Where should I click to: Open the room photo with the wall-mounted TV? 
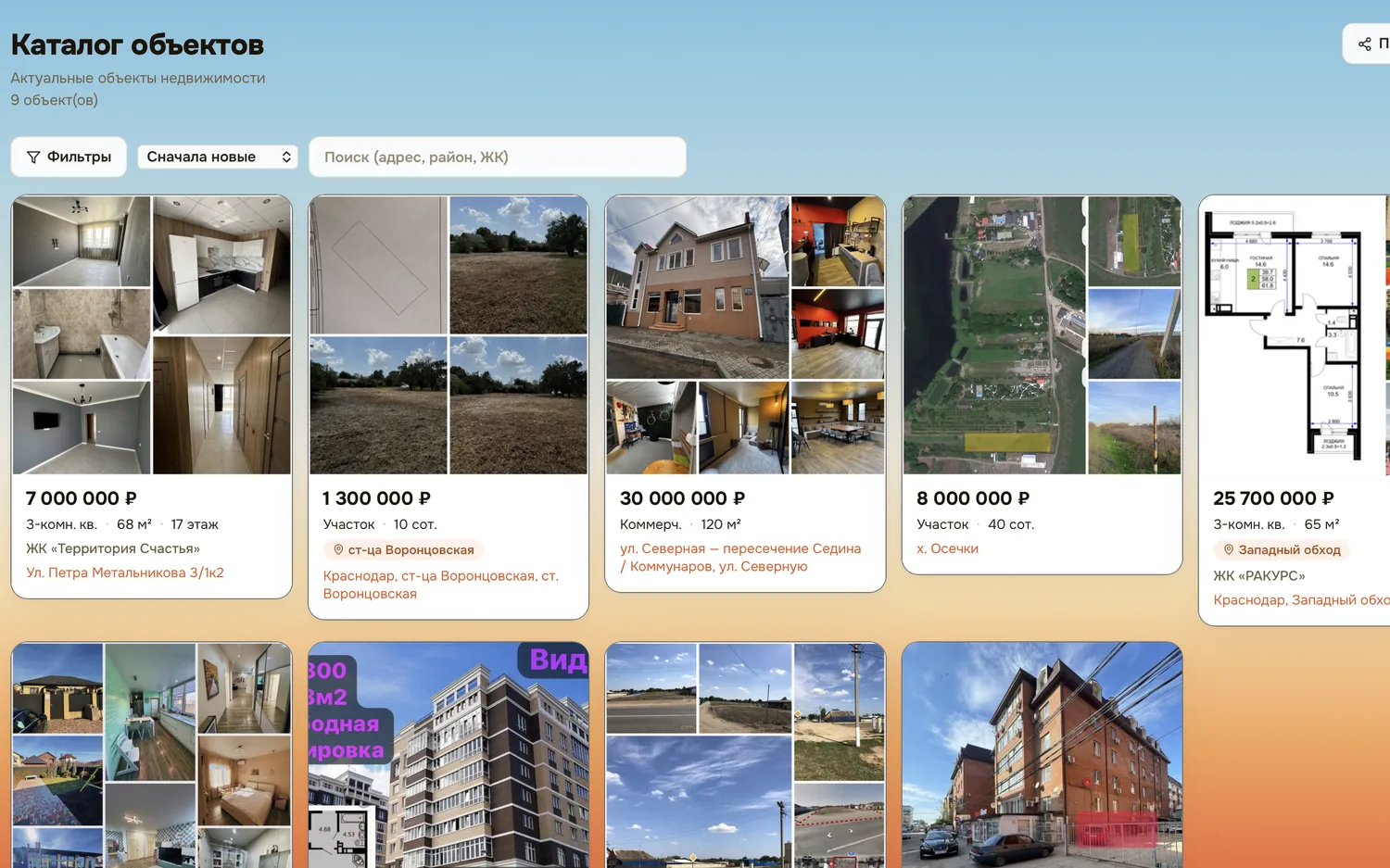[x=82, y=428]
